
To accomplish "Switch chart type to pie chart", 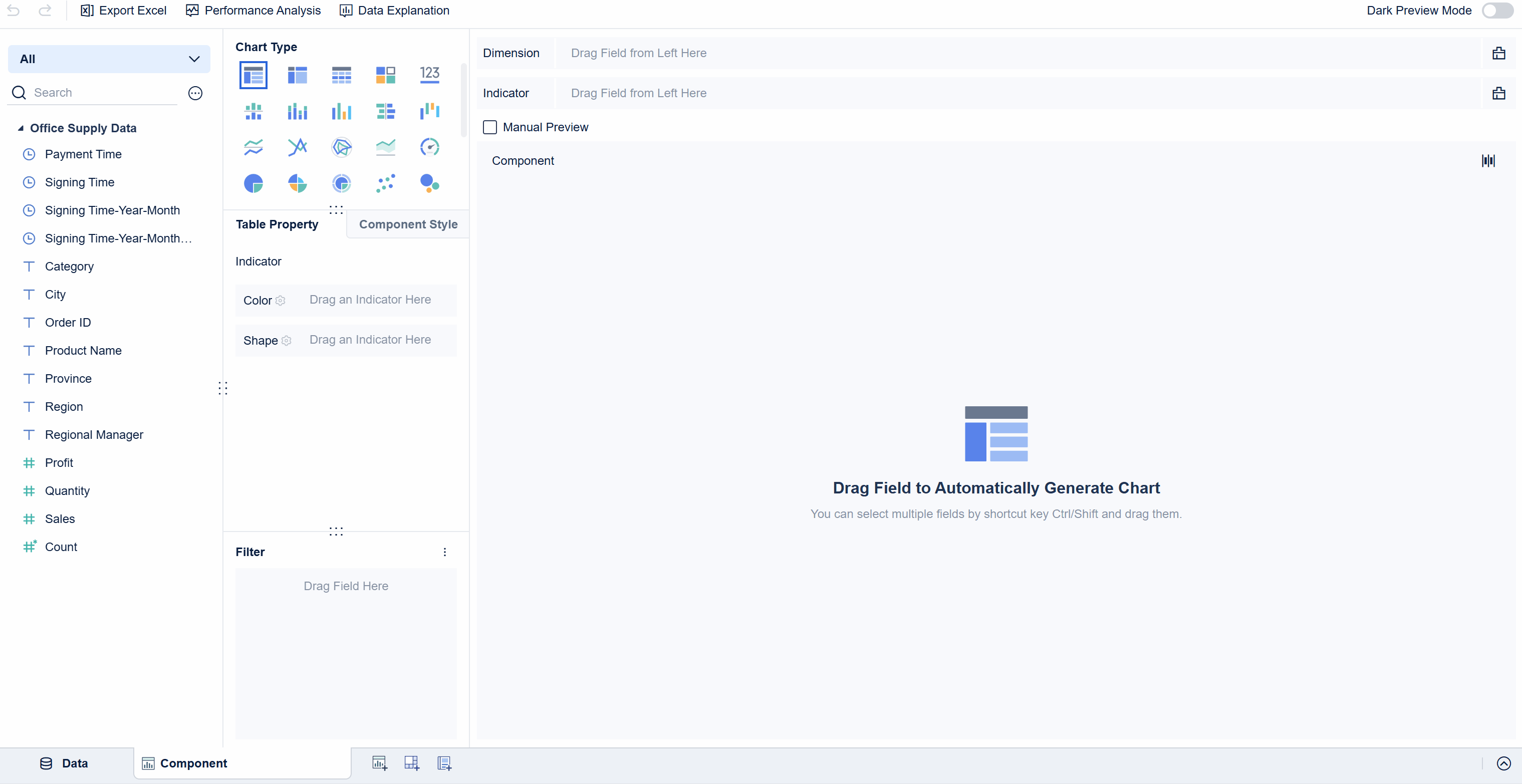I will pos(253,183).
